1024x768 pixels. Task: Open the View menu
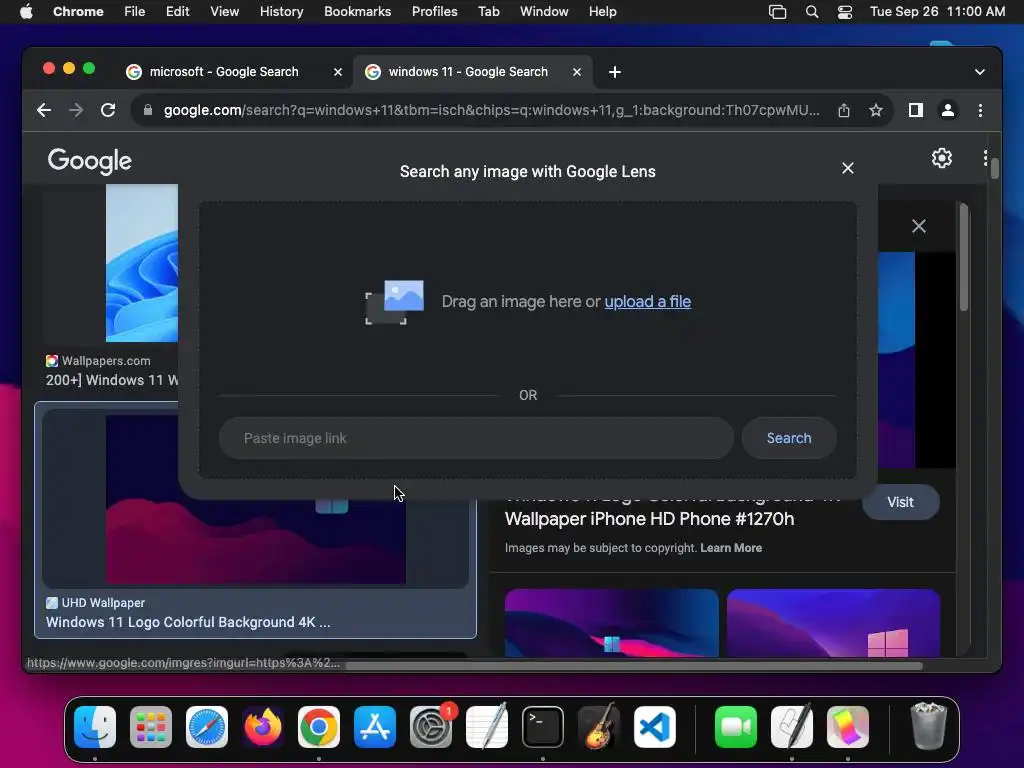(x=225, y=12)
